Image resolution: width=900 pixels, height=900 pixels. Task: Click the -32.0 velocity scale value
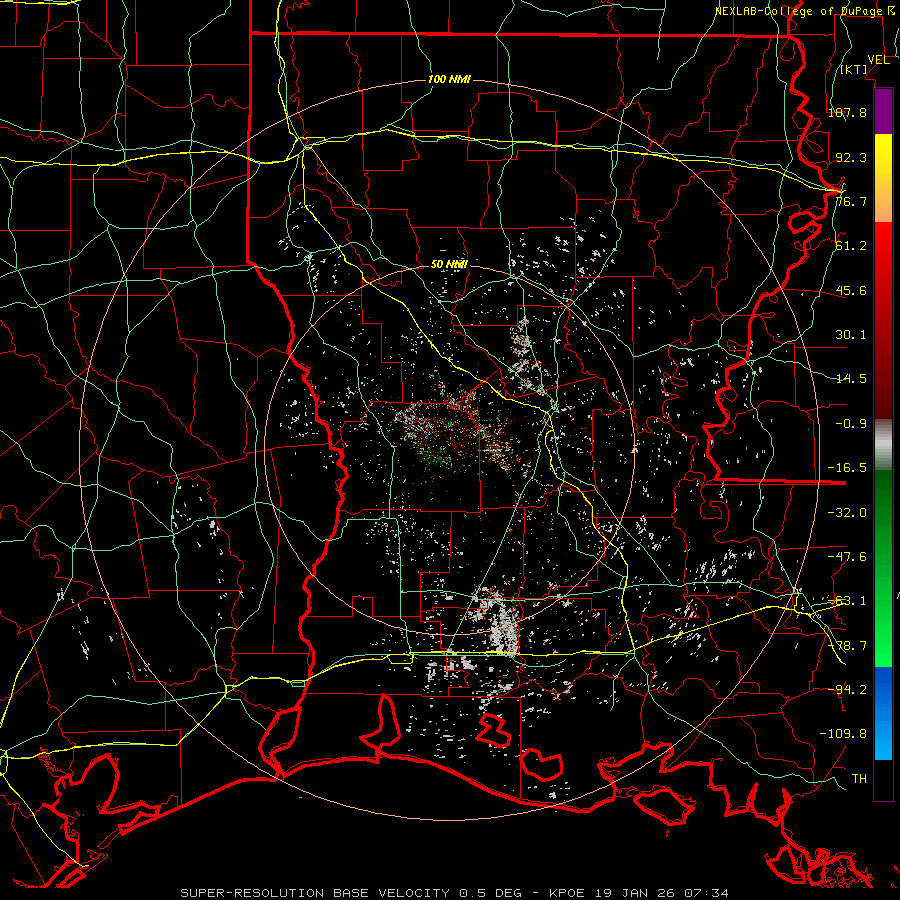(847, 513)
